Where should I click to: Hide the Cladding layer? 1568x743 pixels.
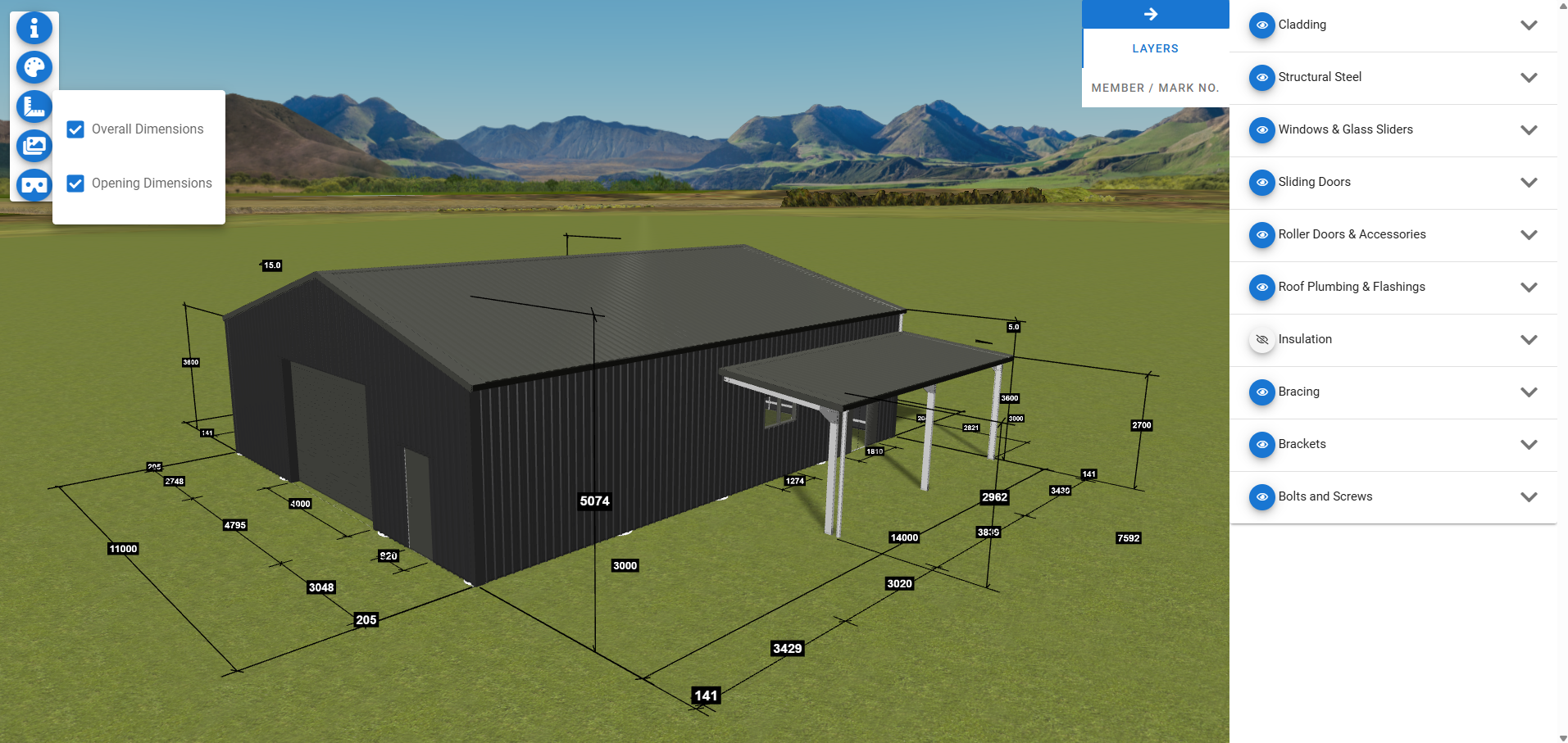click(1261, 25)
